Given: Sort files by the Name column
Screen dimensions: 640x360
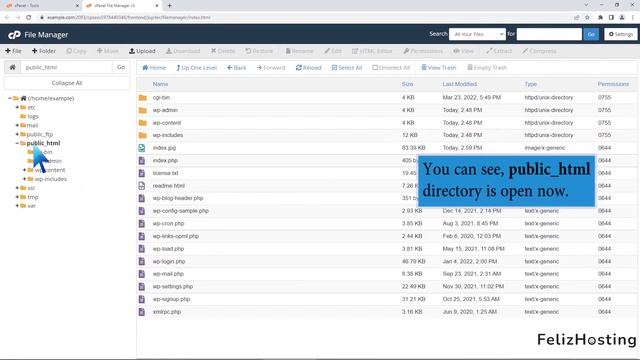Looking at the screenshot, I should tap(160, 84).
